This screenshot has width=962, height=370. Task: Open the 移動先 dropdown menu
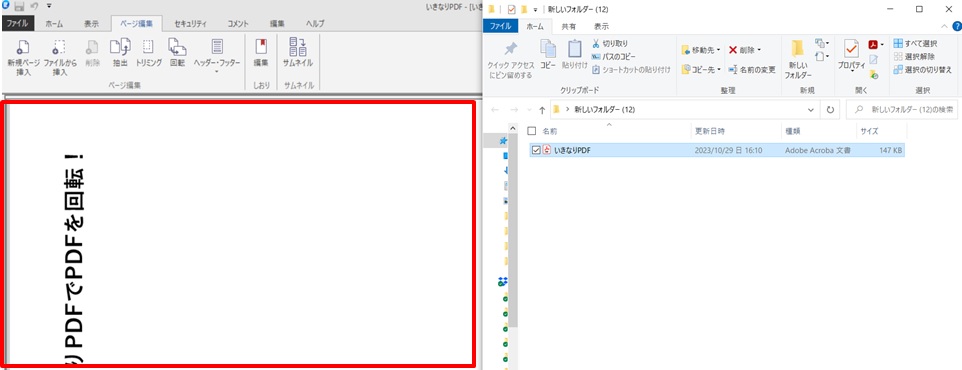click(701, 50)
